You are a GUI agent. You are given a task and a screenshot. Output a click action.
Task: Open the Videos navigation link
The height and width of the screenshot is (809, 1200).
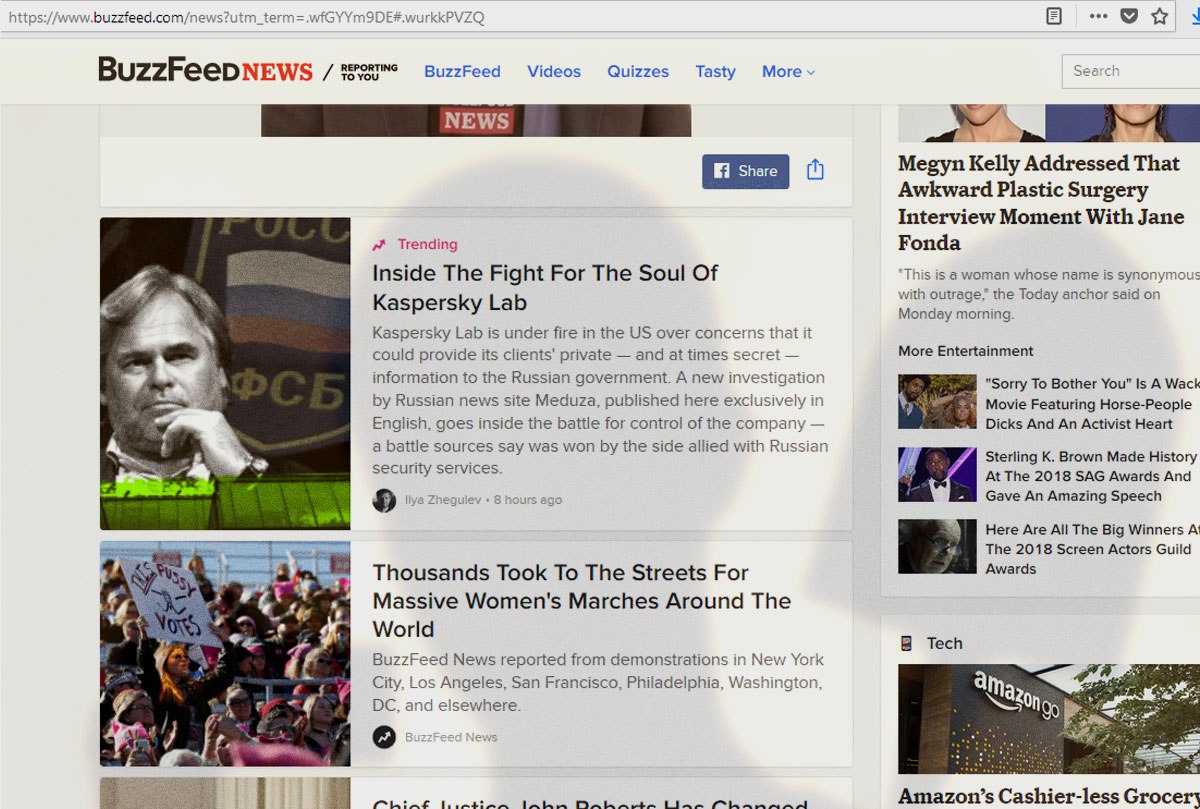[x=554, y=72]
